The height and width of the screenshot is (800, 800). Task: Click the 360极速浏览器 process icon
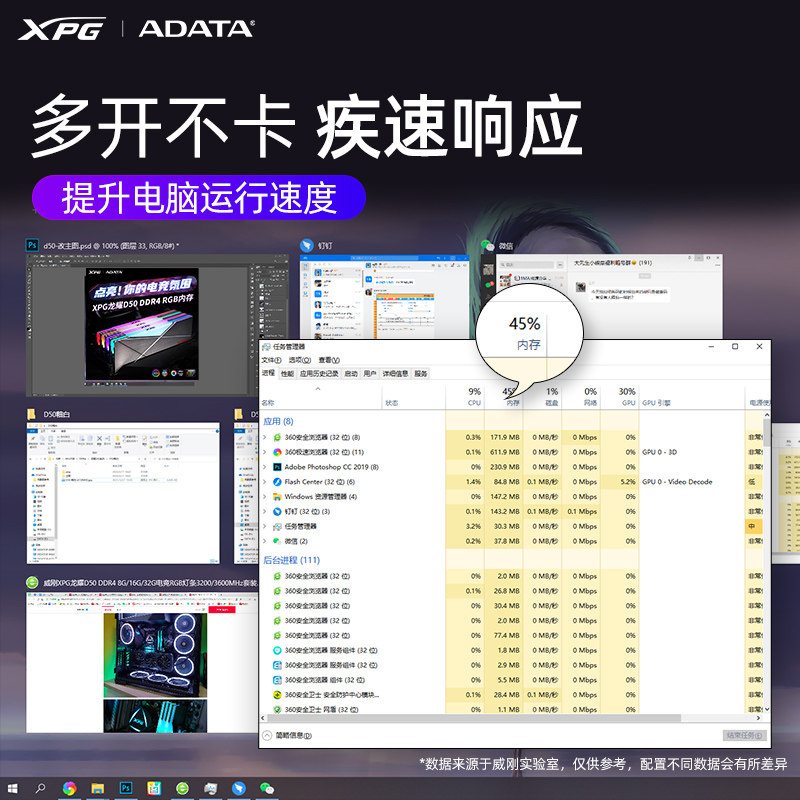coord(277,452)
